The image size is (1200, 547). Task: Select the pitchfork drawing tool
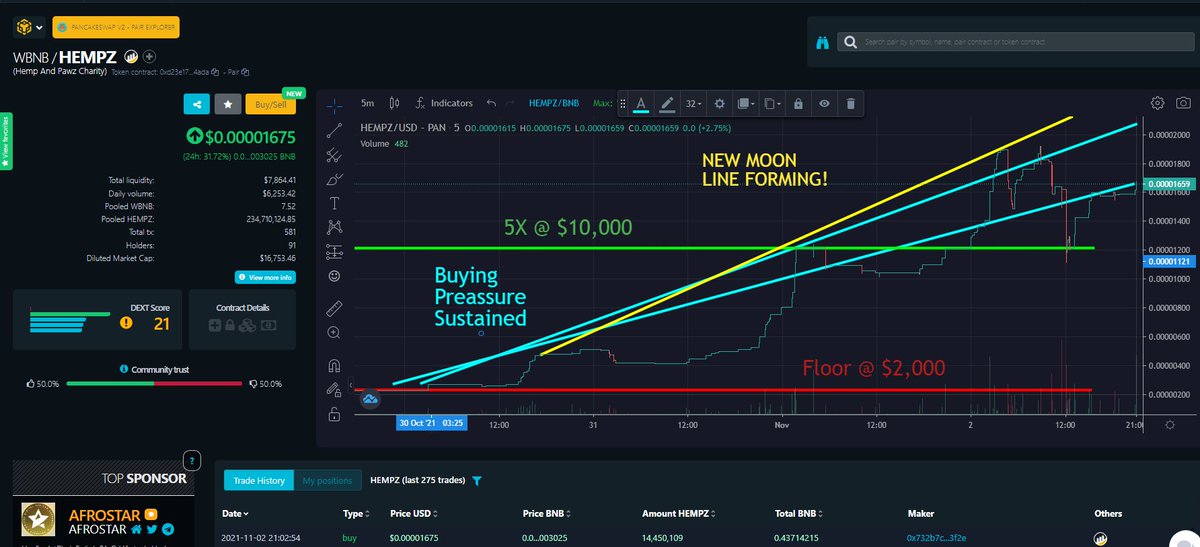[334, 153]
